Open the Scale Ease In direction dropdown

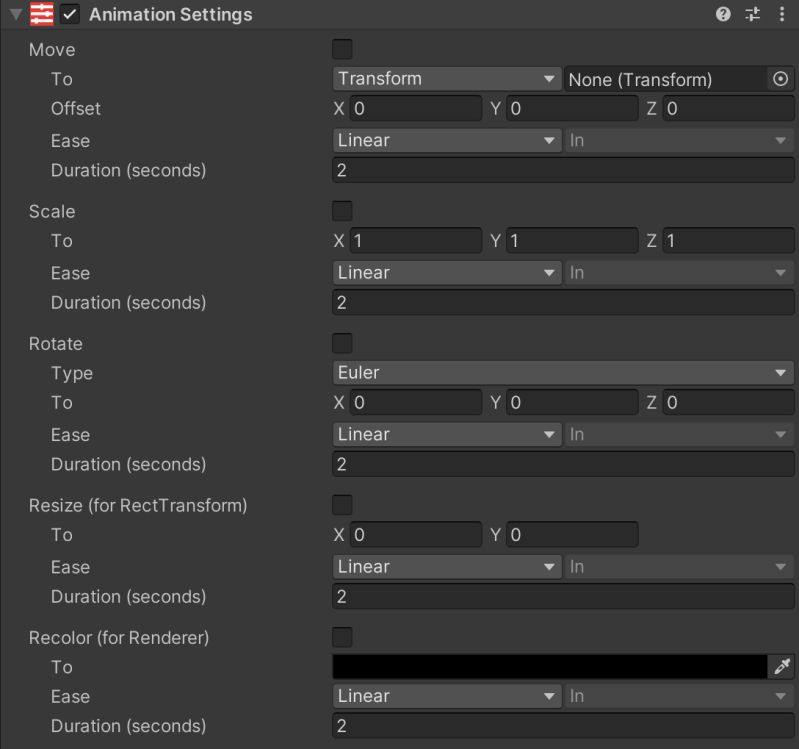(679, 273)
